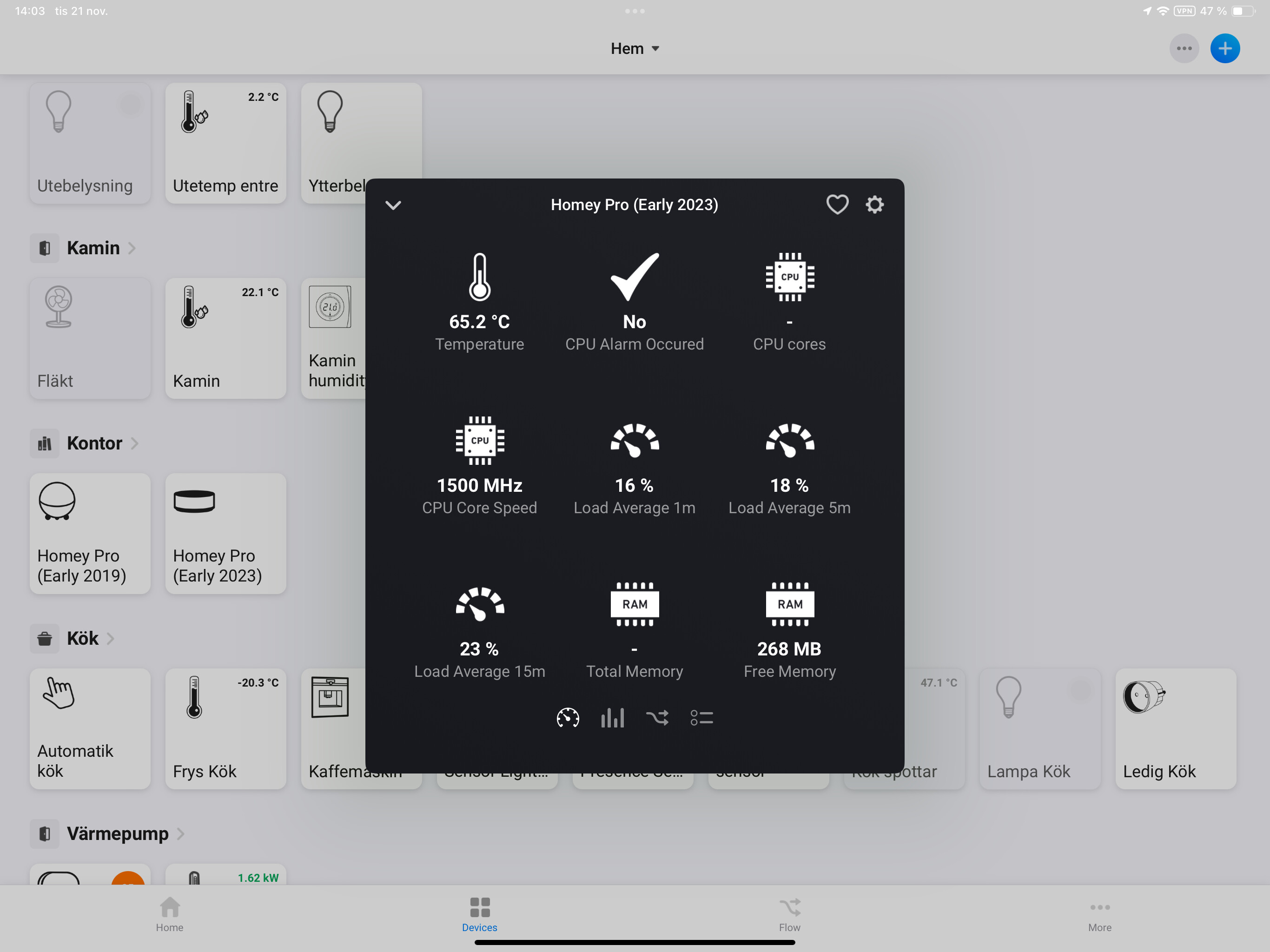Toggle the Fläkt fan tile
The width and height of the screenshot is (1270, 952).
pyautogui.click(x=90, y=338)
